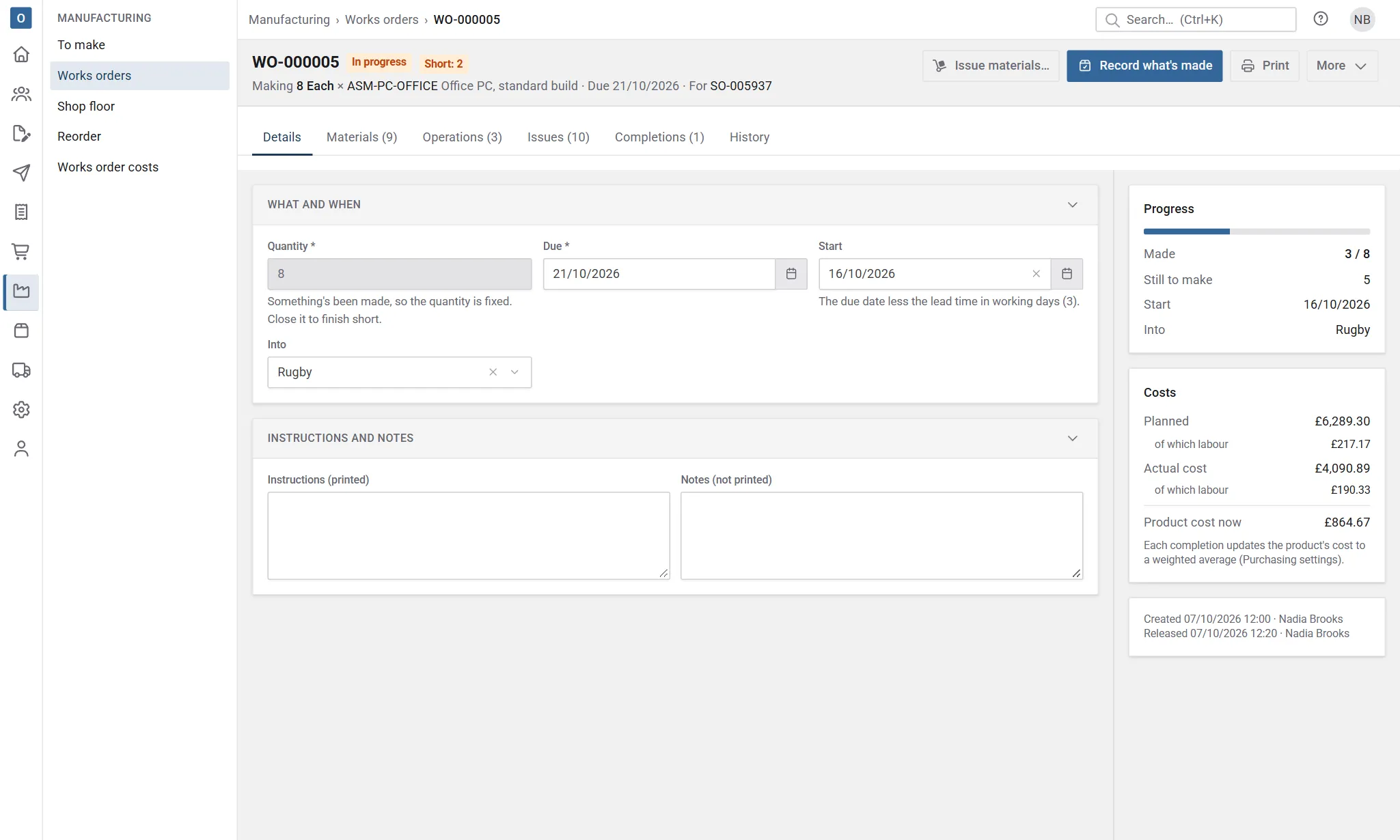Open the paper plane icon in sidebar

[21, 173]
